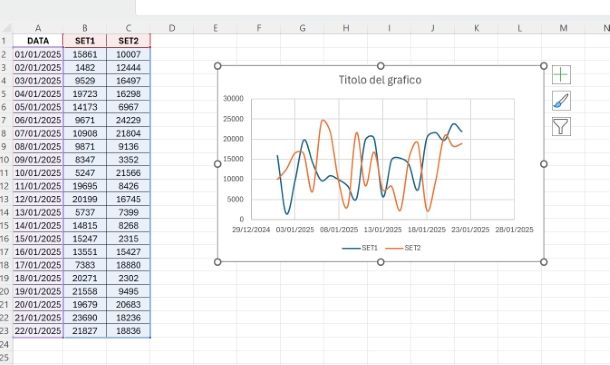
Task: Select cell with date 10/01/2025
Action: (x=38, y=173)
